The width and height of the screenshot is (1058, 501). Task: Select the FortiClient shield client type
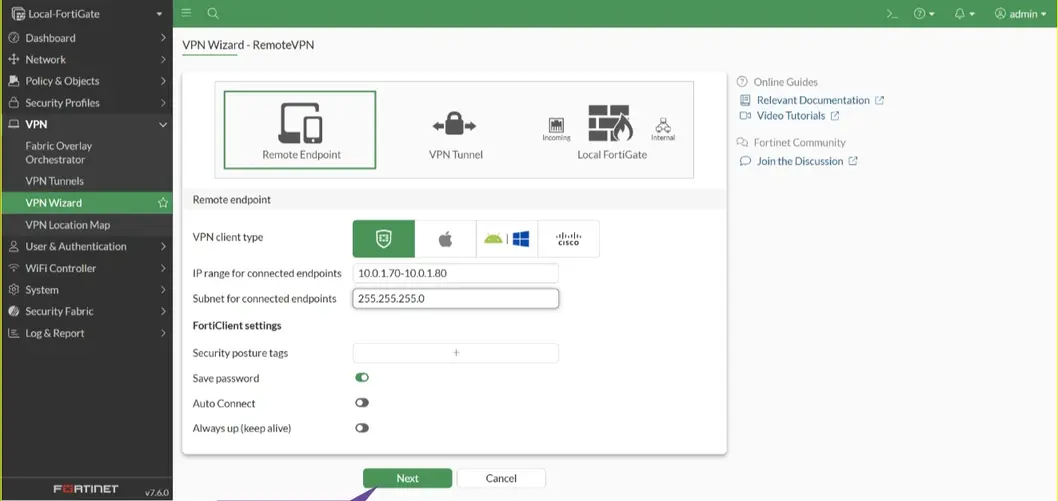pyautogui.click(x=383, y=239)
